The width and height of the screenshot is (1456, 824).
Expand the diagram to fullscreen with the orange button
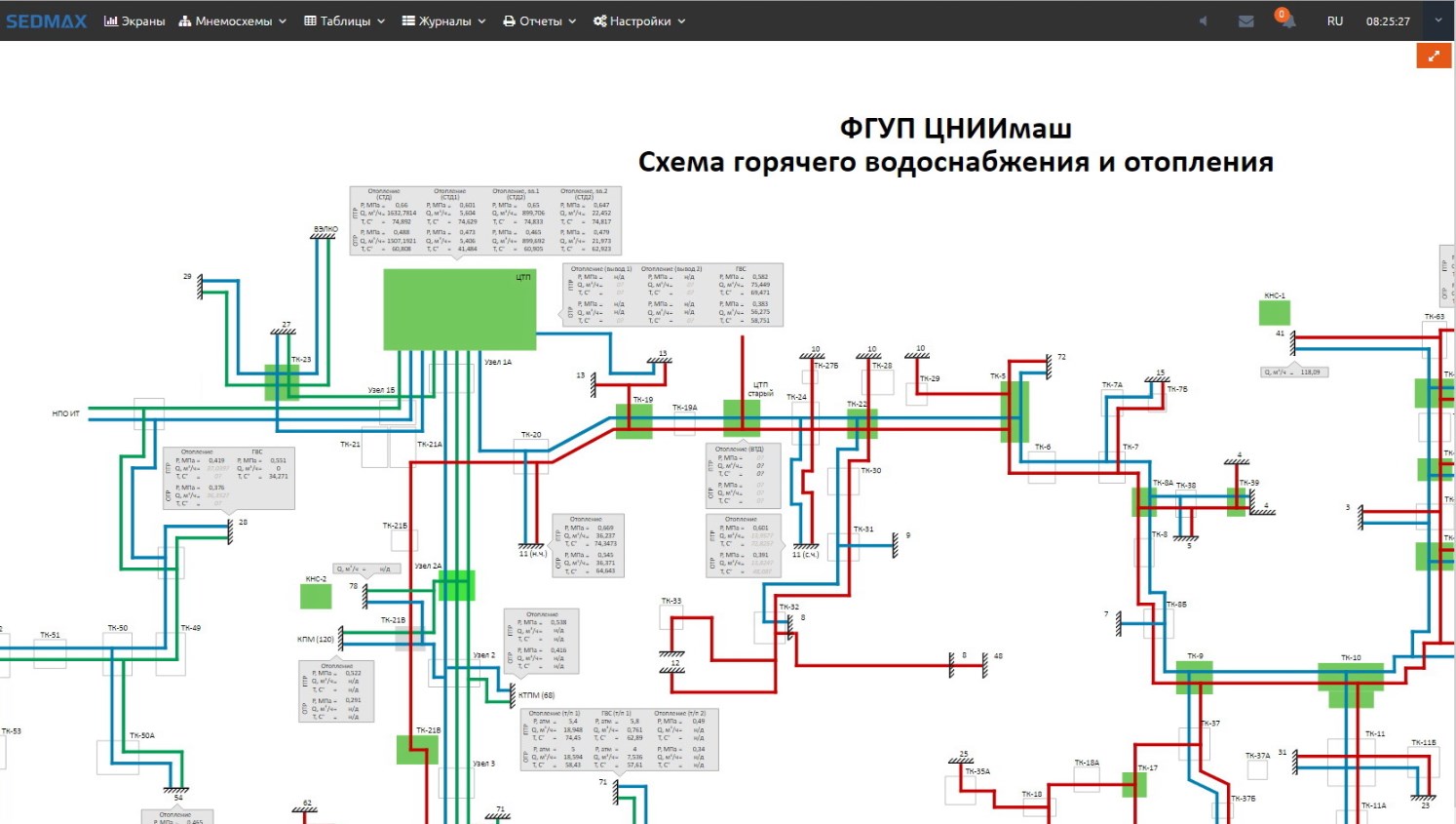point(1433,56)
